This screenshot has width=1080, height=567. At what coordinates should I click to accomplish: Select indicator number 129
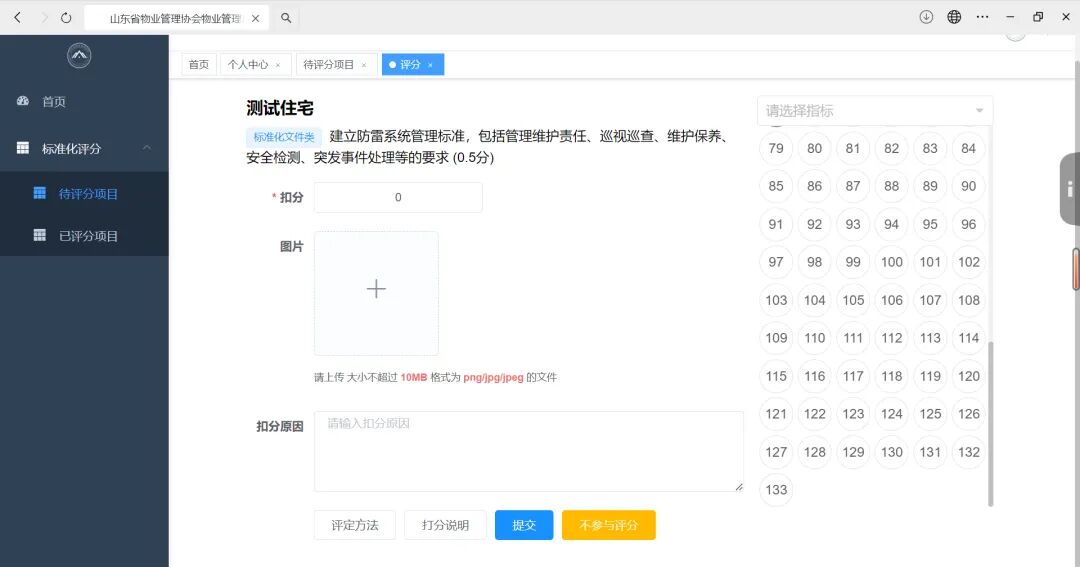pos(853,452)
